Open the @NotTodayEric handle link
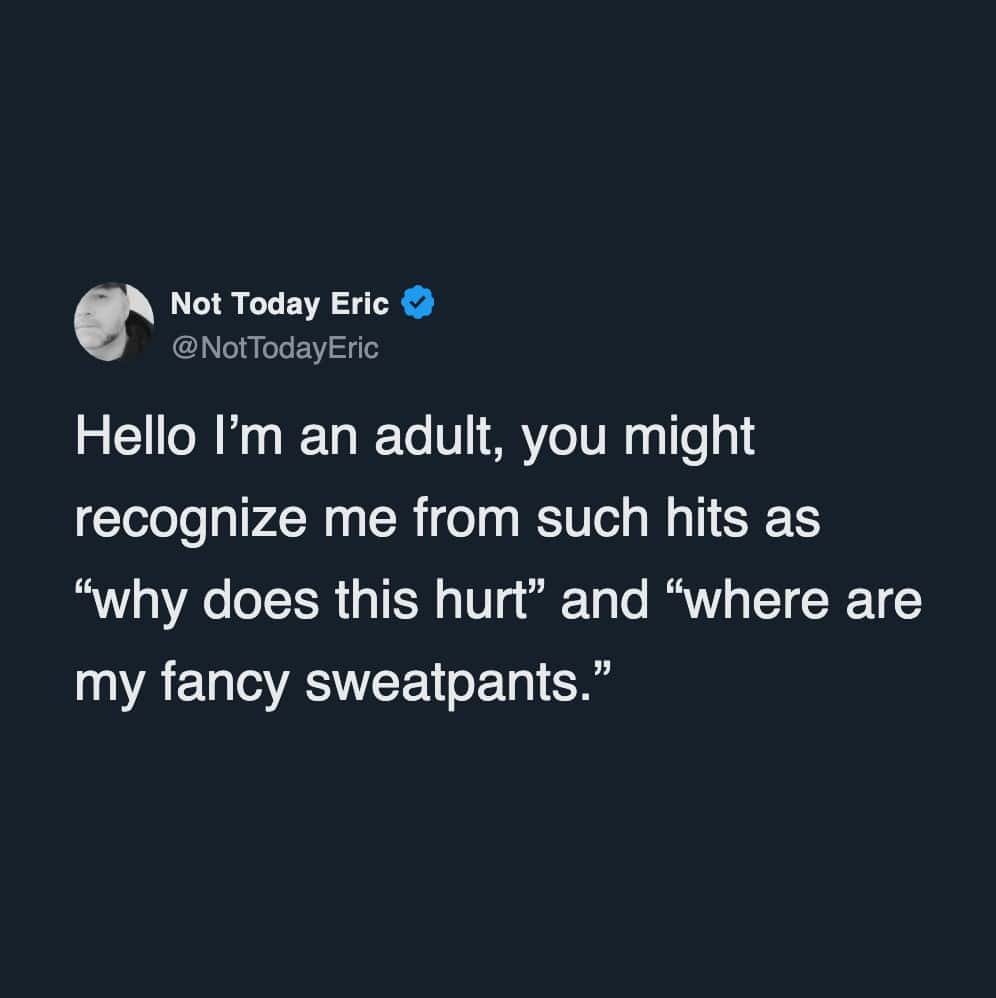 (275, 349)
